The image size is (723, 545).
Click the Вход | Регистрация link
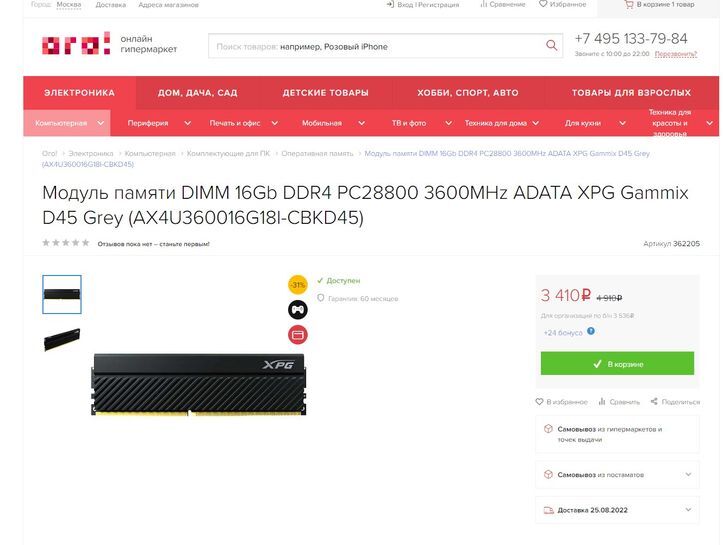pyautogui.click(x=427, y=5)
